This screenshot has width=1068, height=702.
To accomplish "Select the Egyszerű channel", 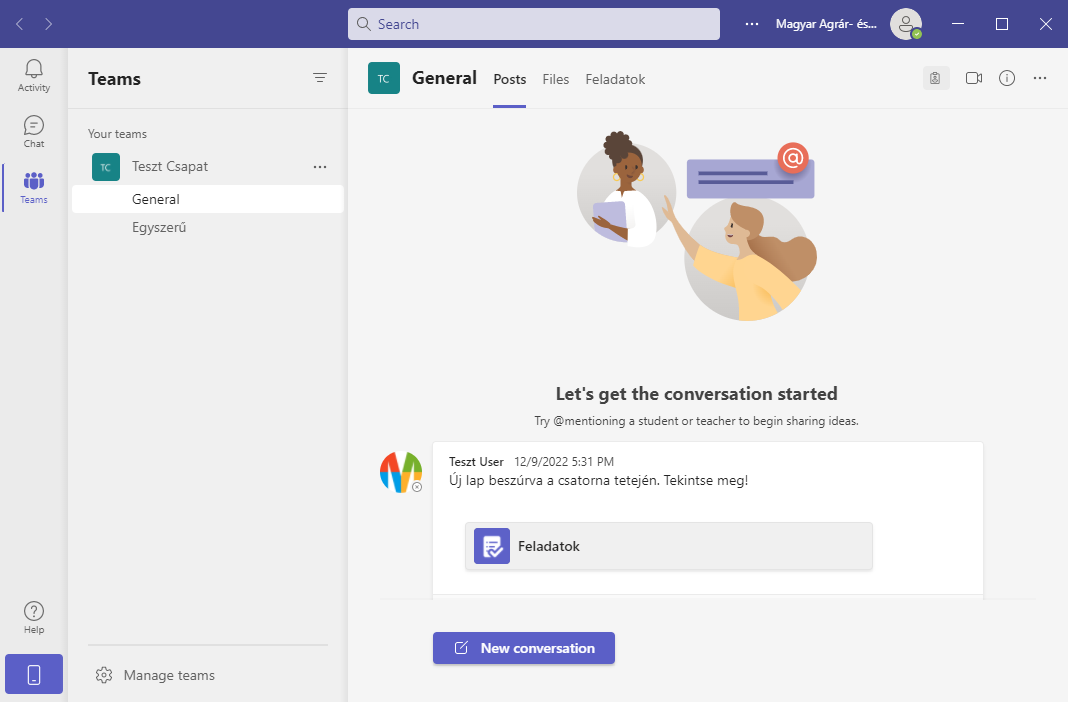I will (x=159, y=227).
